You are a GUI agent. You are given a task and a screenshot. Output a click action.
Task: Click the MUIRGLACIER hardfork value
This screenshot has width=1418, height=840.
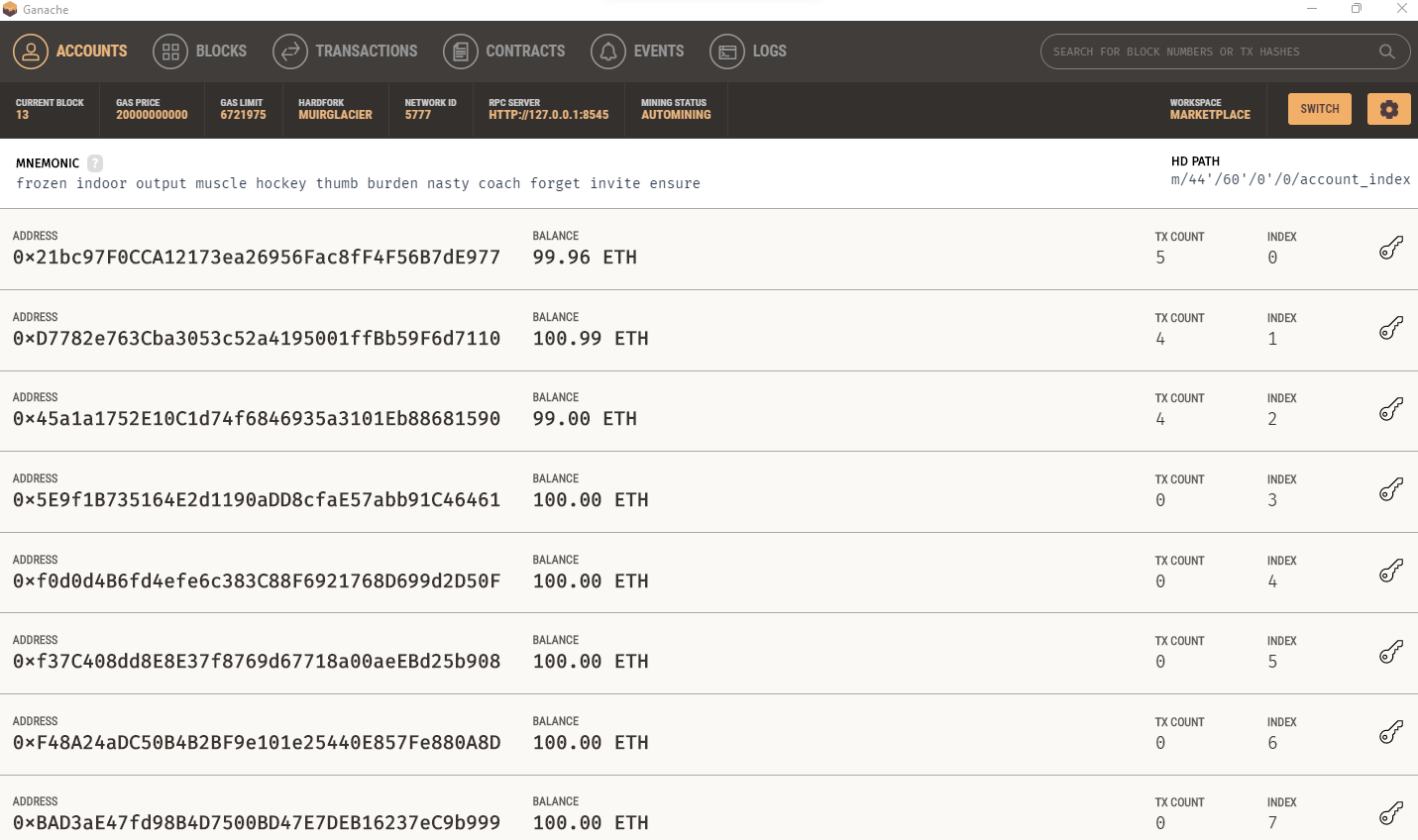[335, 115]
